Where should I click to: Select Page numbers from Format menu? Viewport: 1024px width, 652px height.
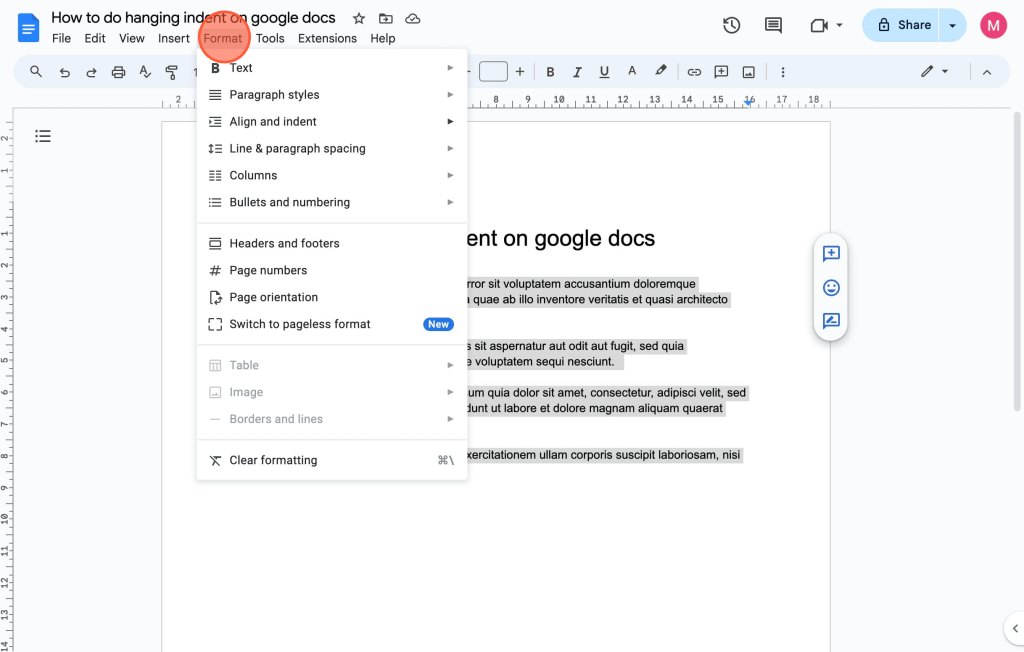pos(268,270)
